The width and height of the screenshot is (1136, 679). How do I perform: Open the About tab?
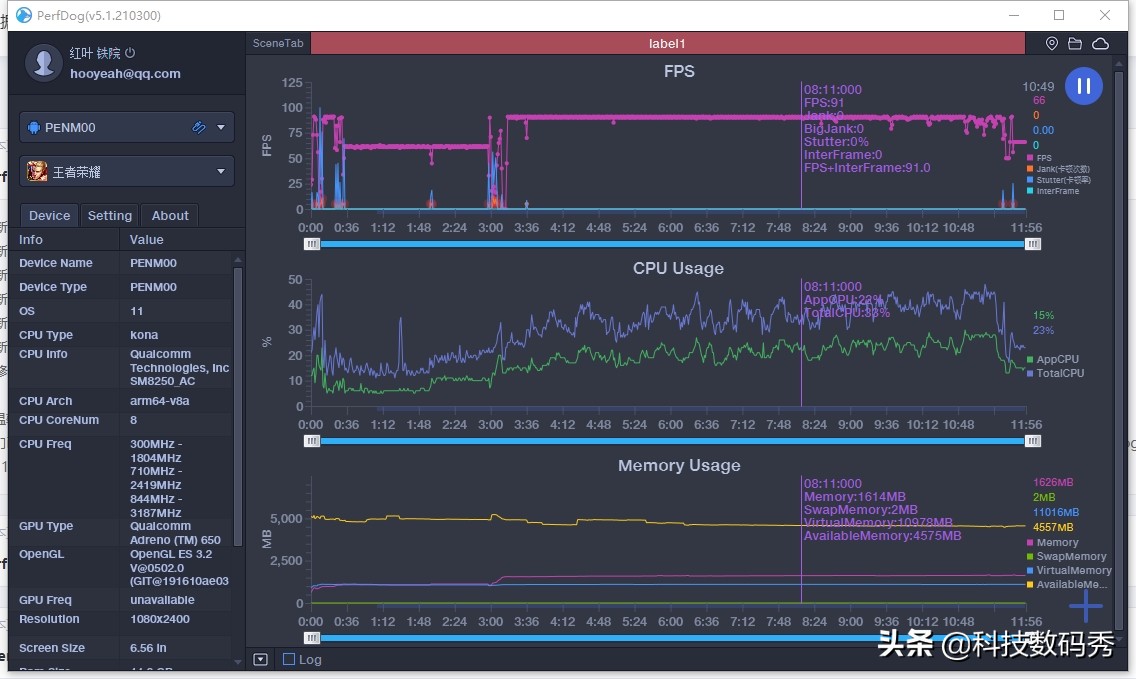(x=170, y=215)
